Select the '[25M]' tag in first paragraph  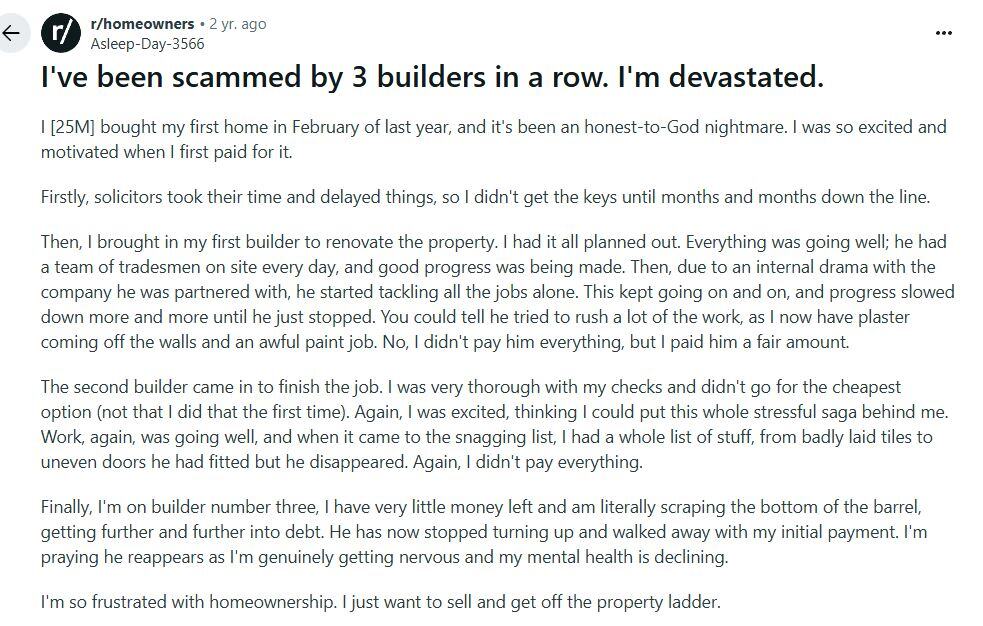[x=72, y=127]
